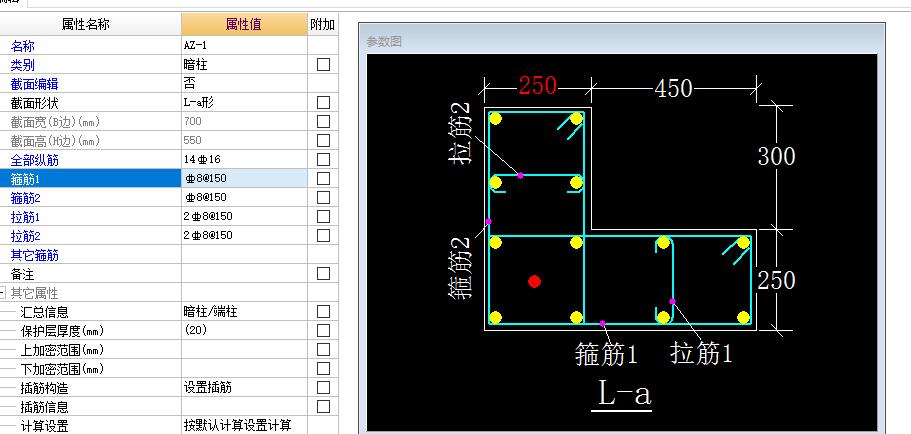Click the 参数图 panel title
Viewport: 911px width, 434px height.
click(384, 42)
